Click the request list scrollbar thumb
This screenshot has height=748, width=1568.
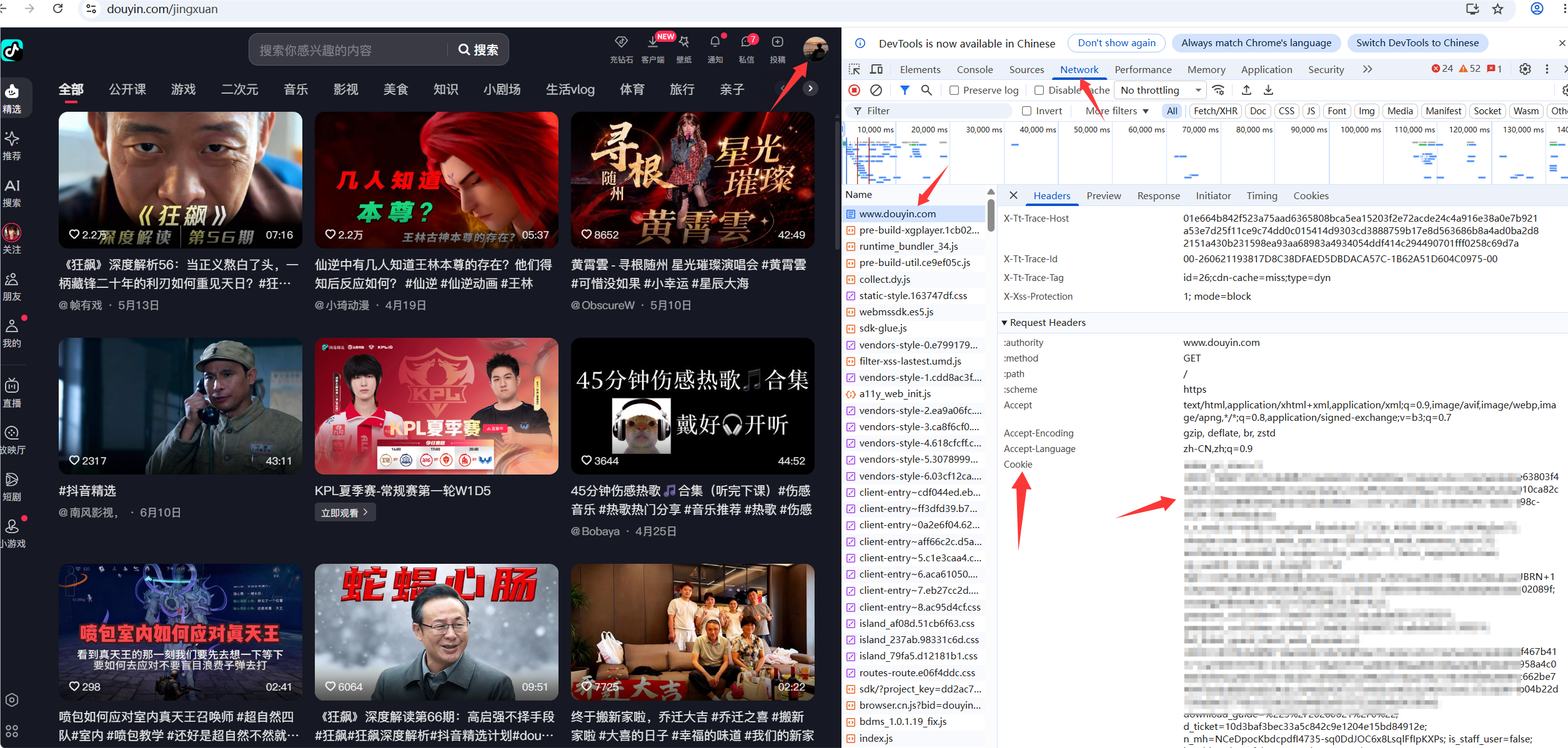pyautogui.click(x=990, y=215)
